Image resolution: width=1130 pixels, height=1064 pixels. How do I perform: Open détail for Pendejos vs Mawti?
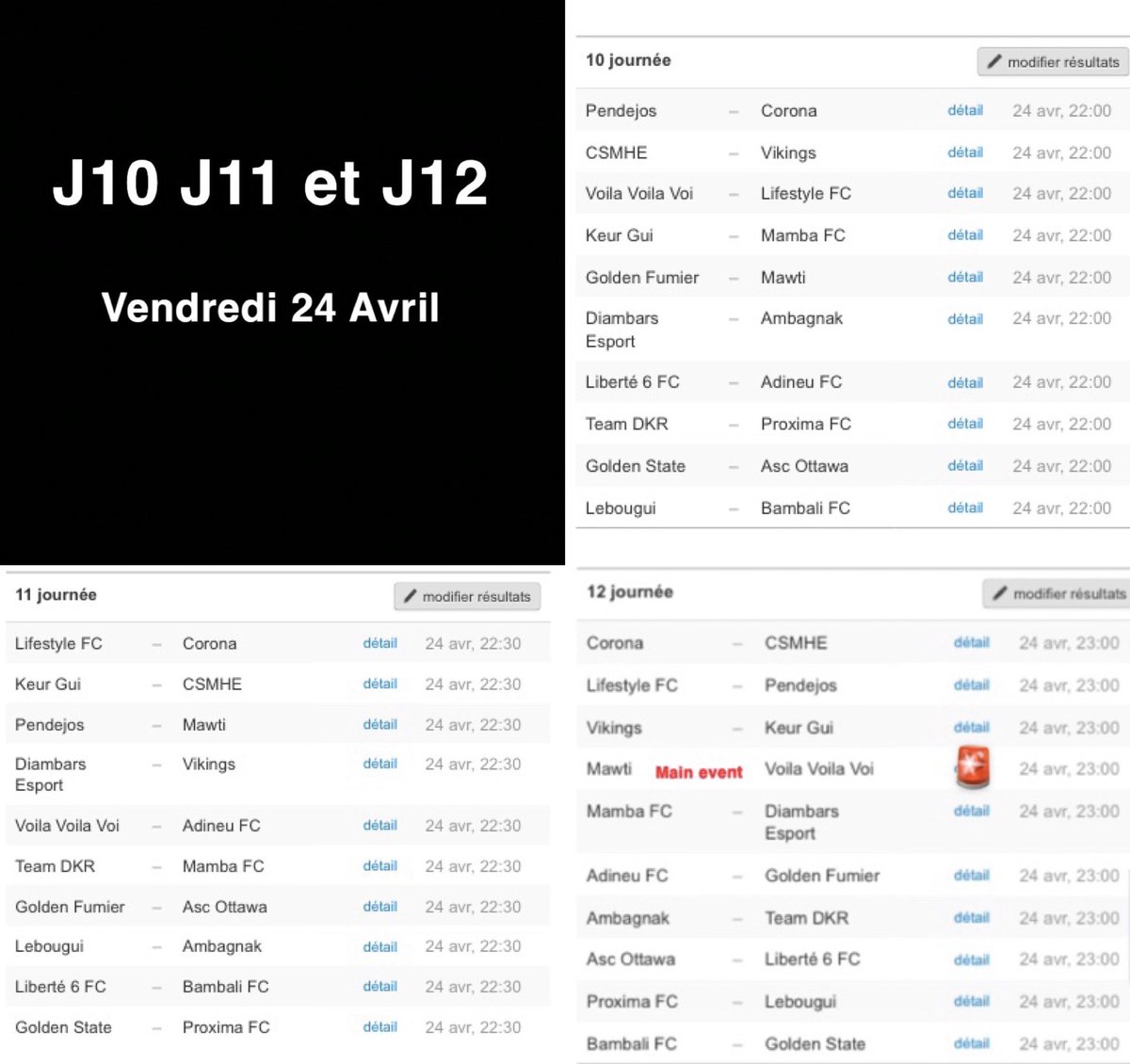380,724
